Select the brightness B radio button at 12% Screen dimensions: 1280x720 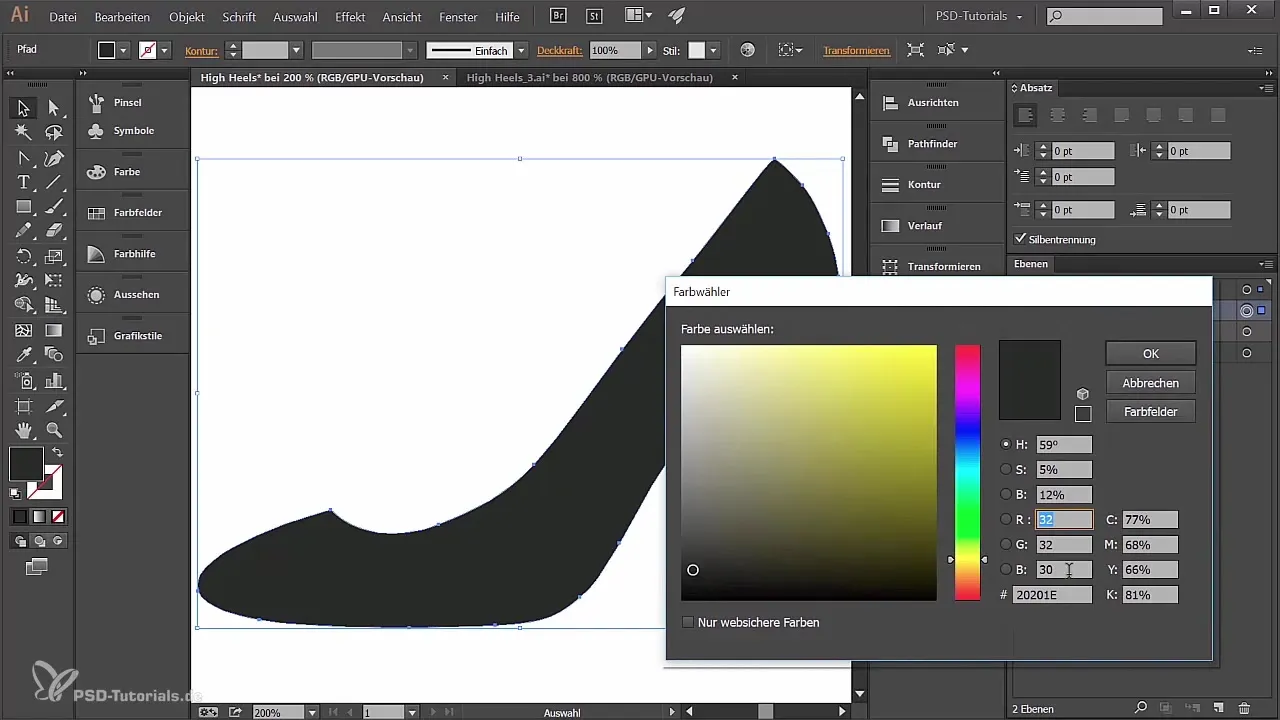[x=1006, y=494]
